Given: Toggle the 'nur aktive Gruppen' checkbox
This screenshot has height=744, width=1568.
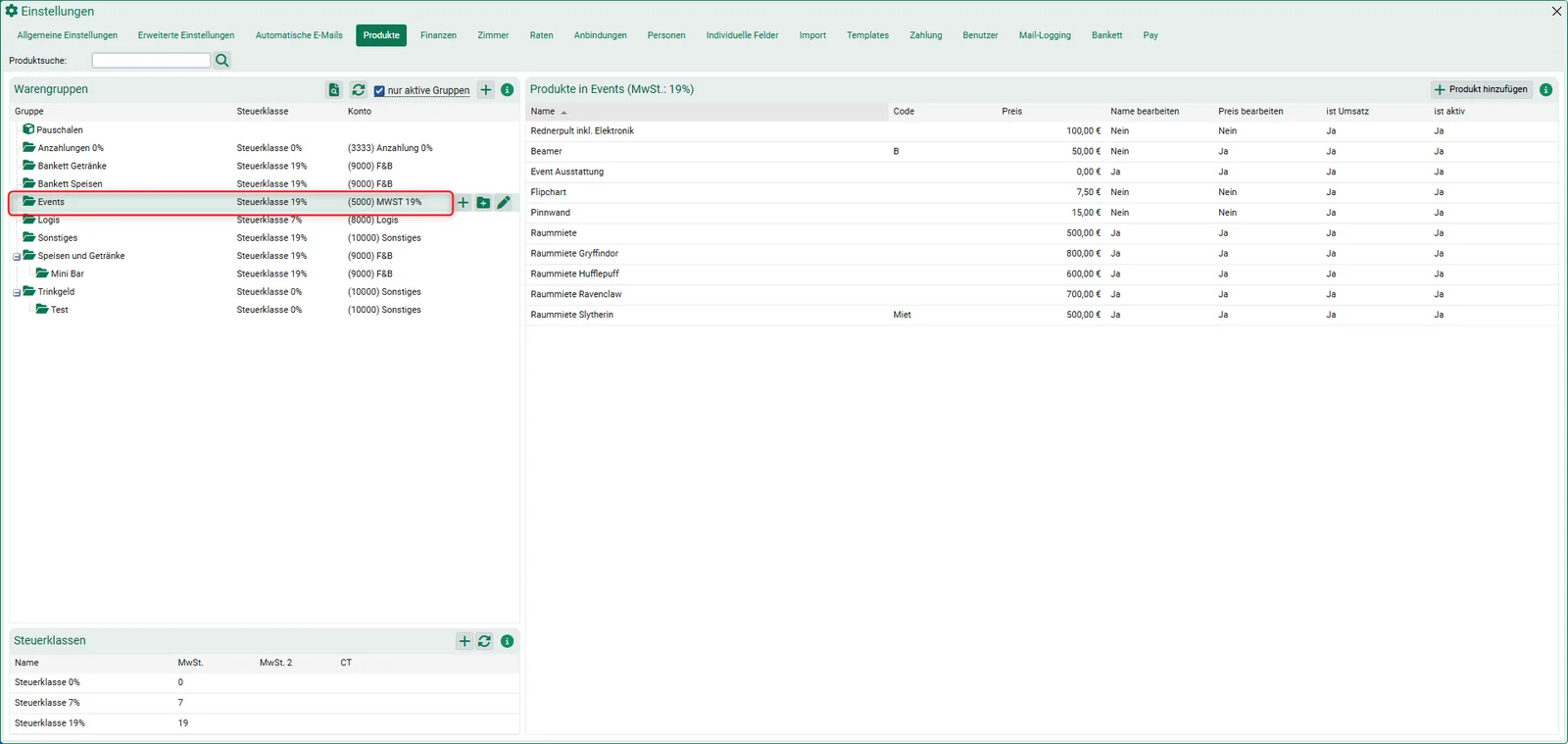Looking at the screenshot, I should [379, 91].
